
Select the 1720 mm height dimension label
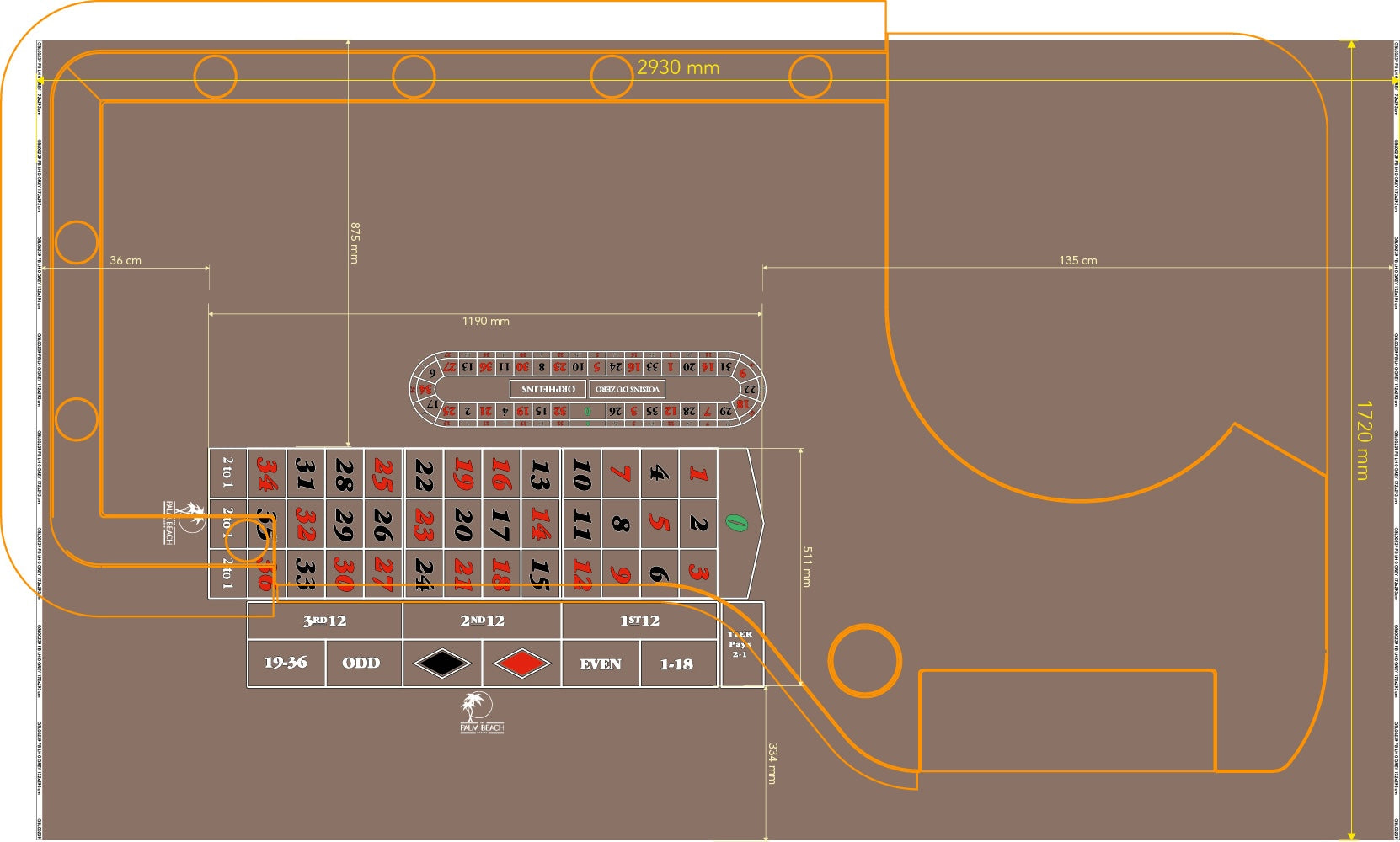[x=1364, y=440]
